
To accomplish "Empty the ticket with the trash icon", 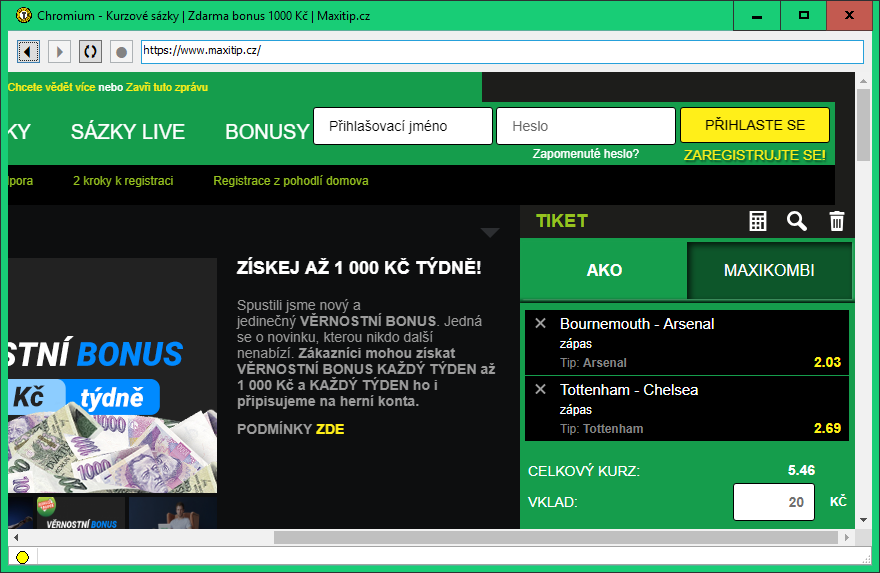I will [x=836, y=221].
